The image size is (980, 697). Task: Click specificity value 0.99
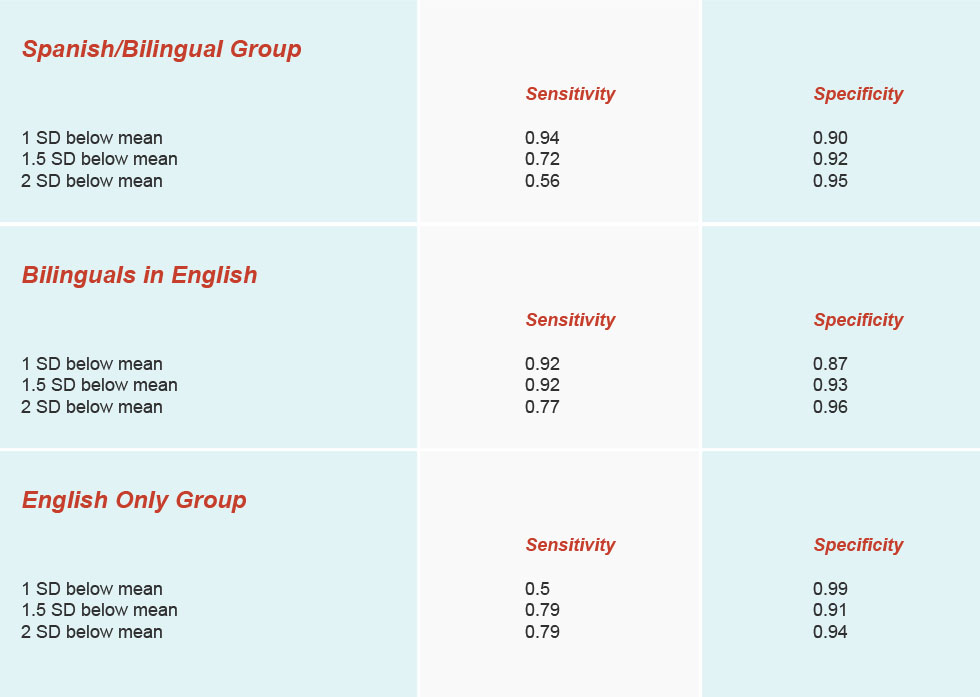pyautogui.click(x=830, y=589)
